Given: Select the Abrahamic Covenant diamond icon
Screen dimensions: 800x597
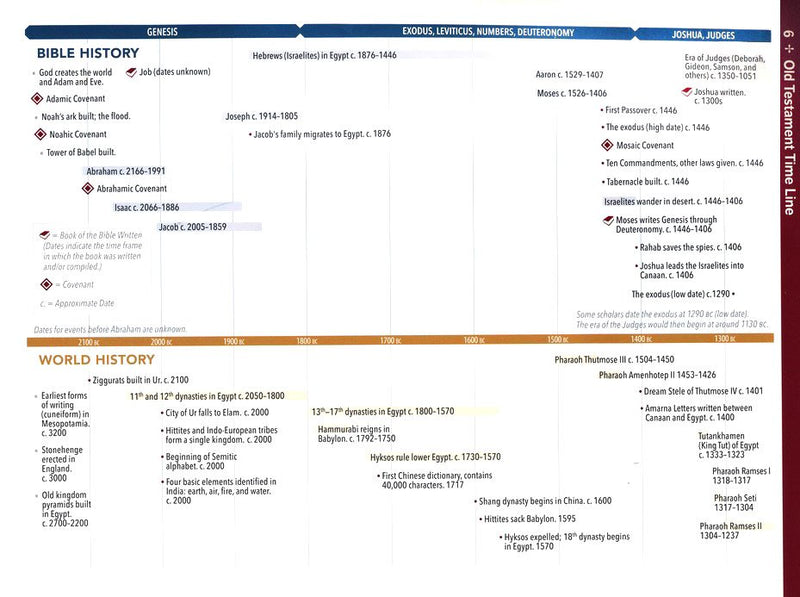Looking at the screenshot, I should [x=101, y=188].
